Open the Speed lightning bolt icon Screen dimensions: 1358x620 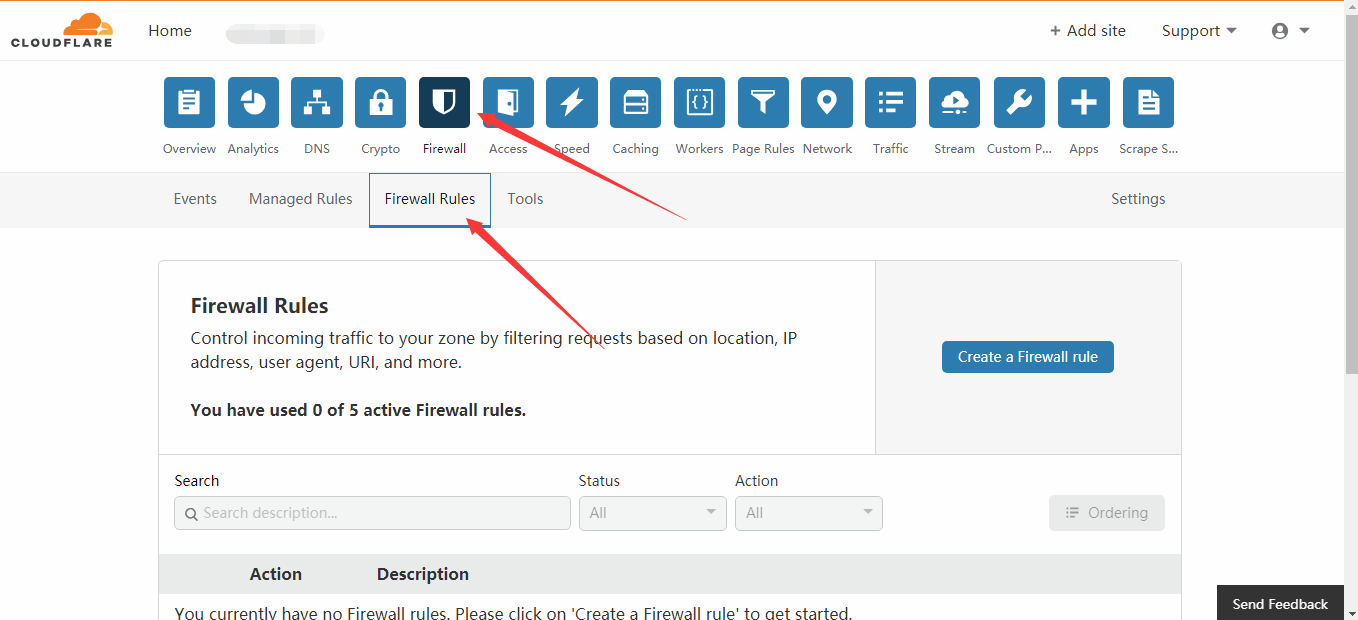click(572, 103)
